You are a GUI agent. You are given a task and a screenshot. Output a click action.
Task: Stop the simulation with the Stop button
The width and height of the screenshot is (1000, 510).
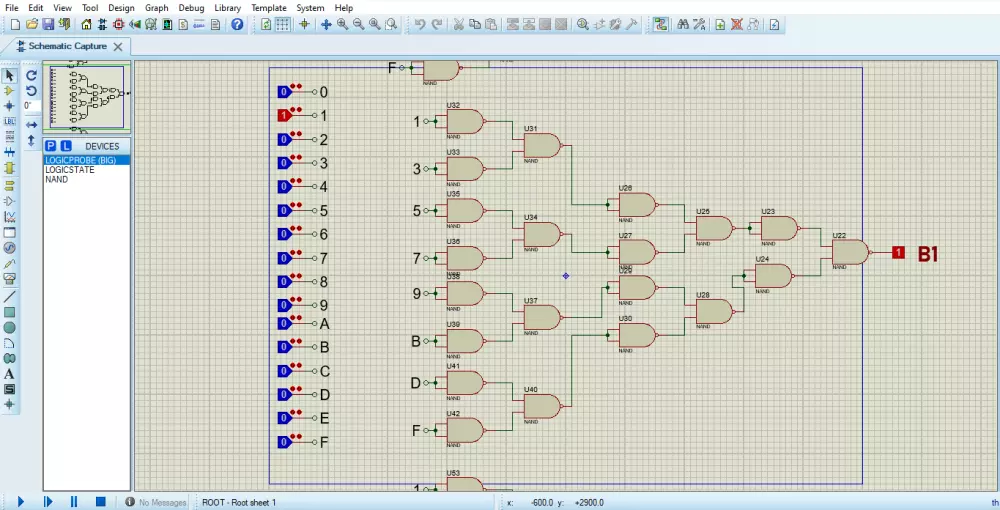(99, 502)
